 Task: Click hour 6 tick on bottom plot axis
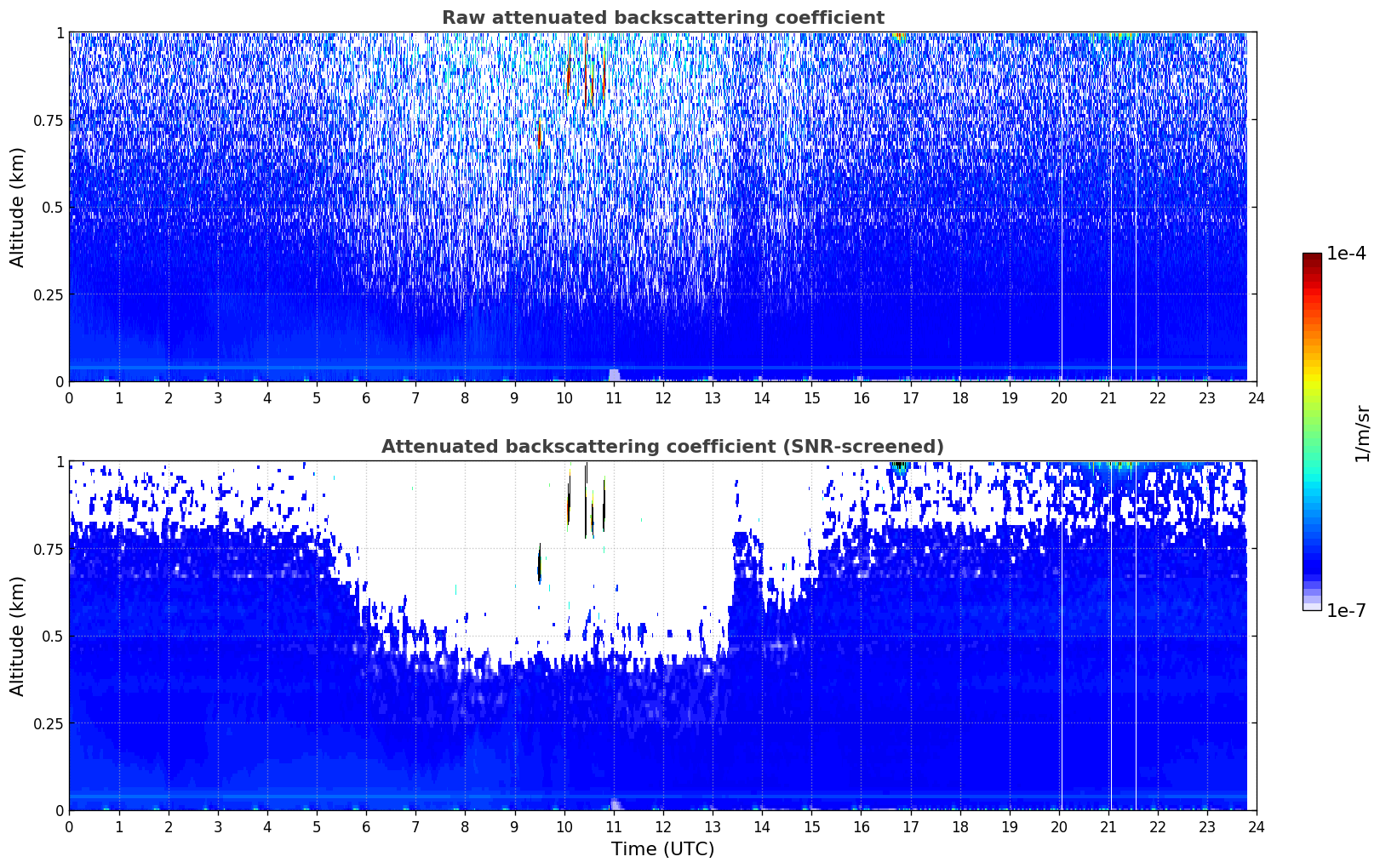[x=366, y=826]
